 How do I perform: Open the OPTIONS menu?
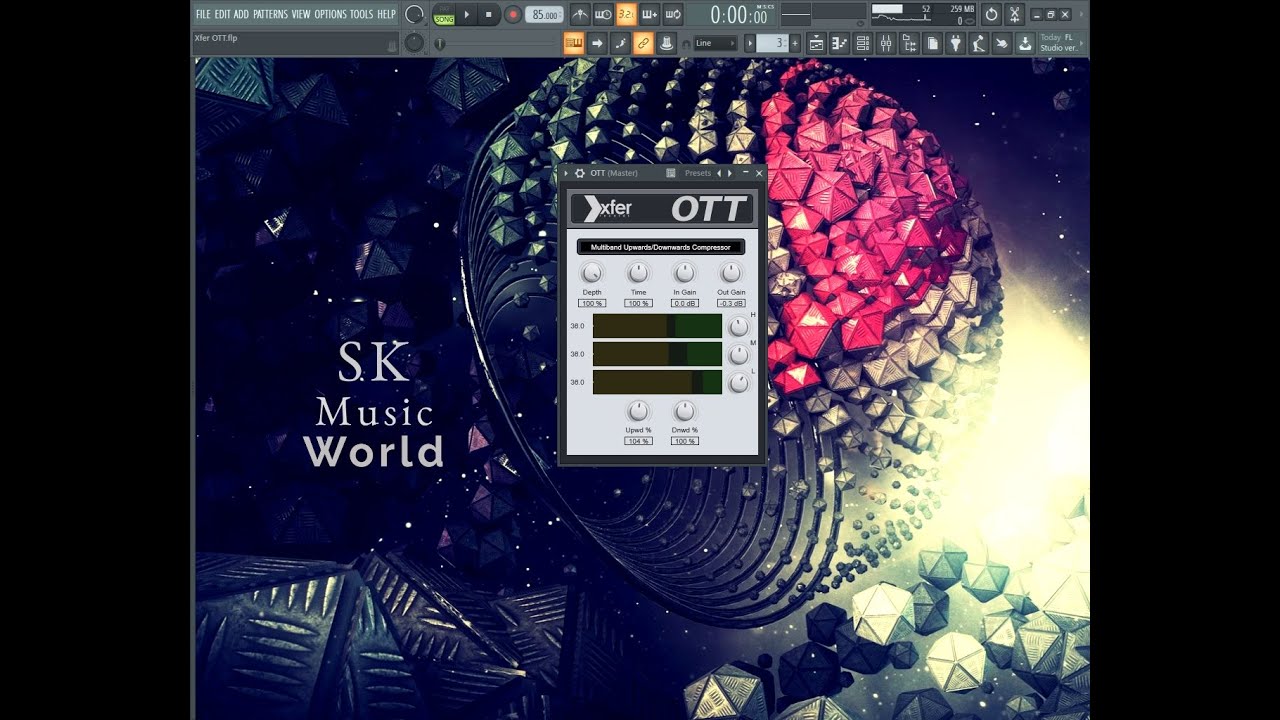tap(330, 14)
